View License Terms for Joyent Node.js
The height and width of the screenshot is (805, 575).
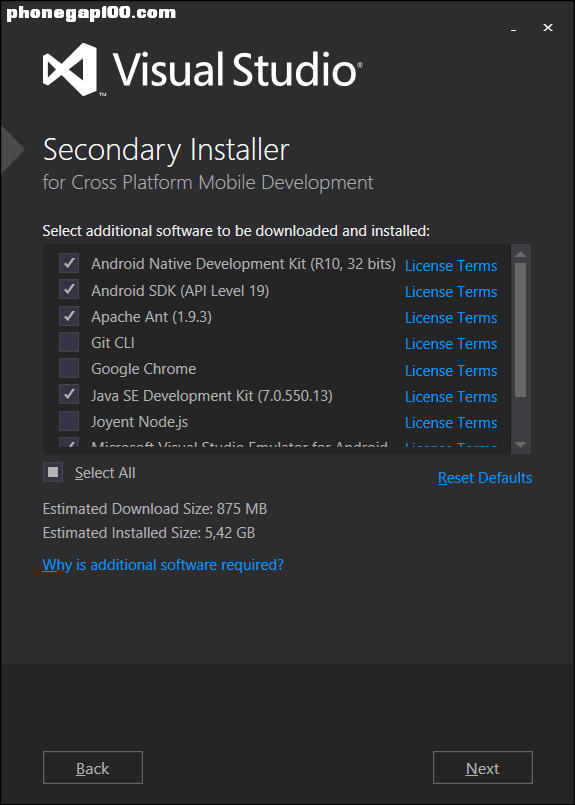click(x=451, y=423)
